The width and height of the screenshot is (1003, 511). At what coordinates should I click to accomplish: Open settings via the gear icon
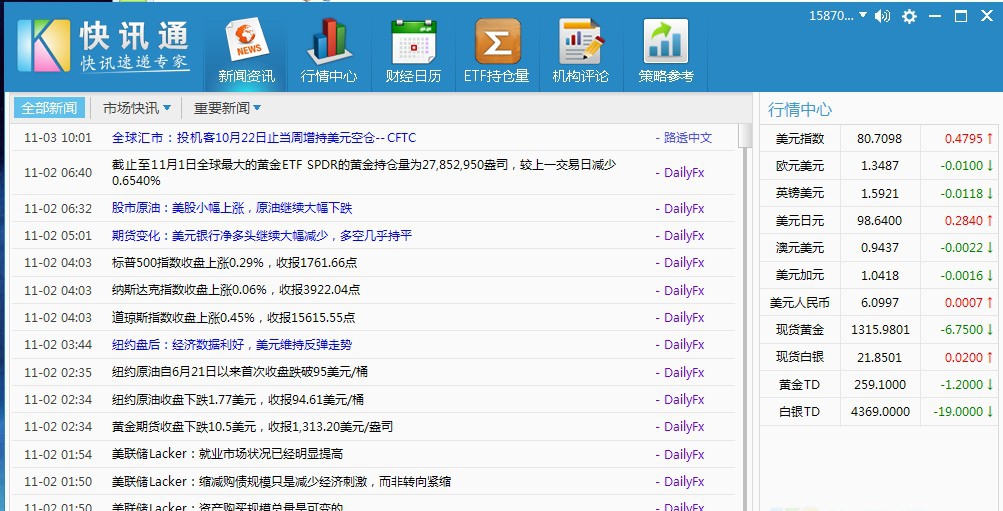[909, 16]
